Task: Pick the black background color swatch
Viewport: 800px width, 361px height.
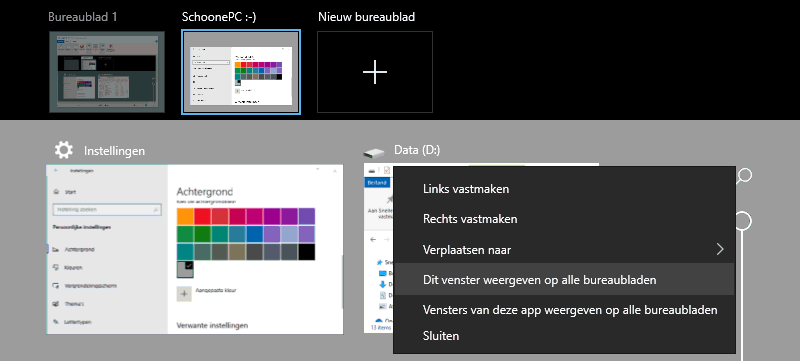Action: pyautogui.click(x=307, y=252)
